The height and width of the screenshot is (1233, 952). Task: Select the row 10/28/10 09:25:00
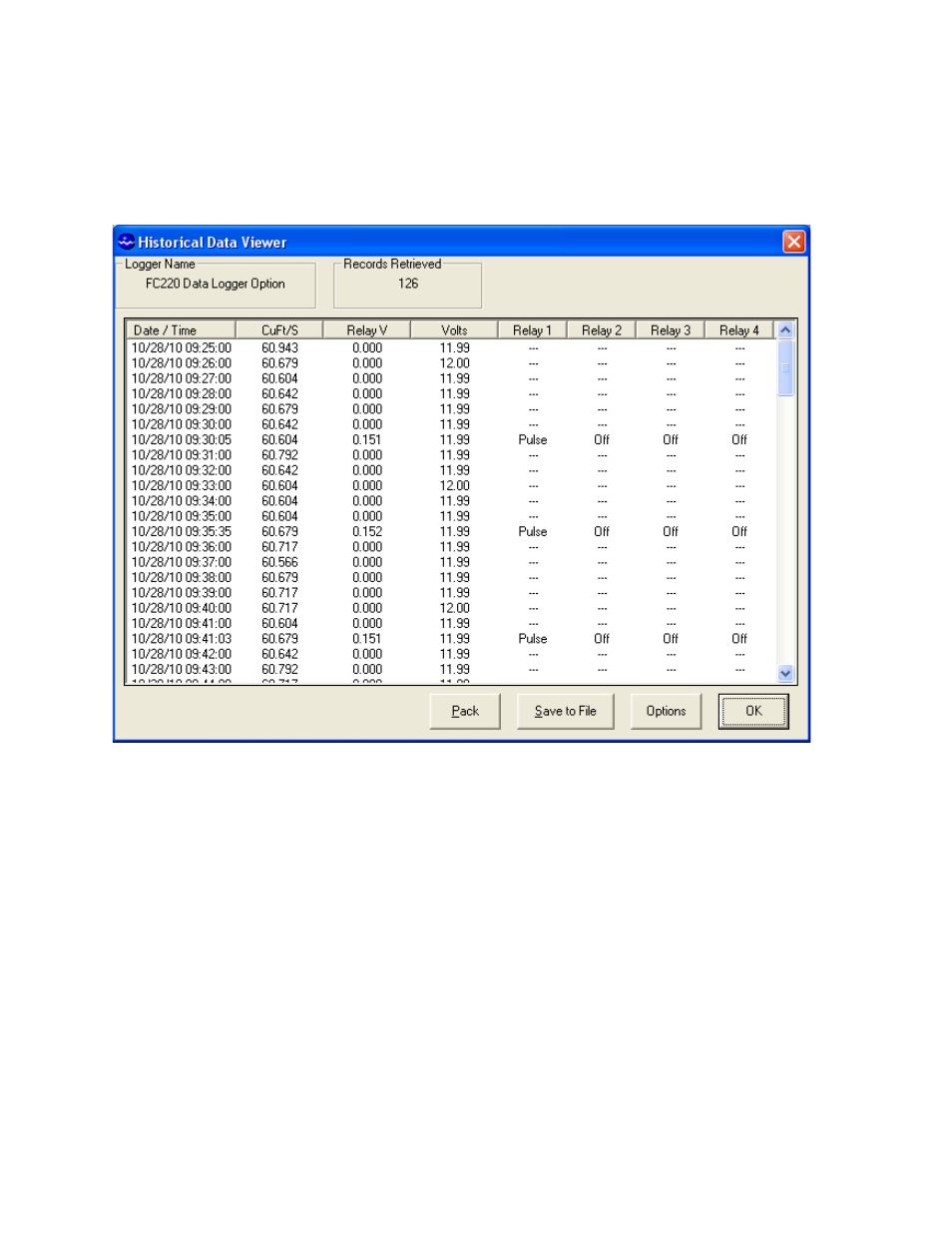(x=451, y=348)
